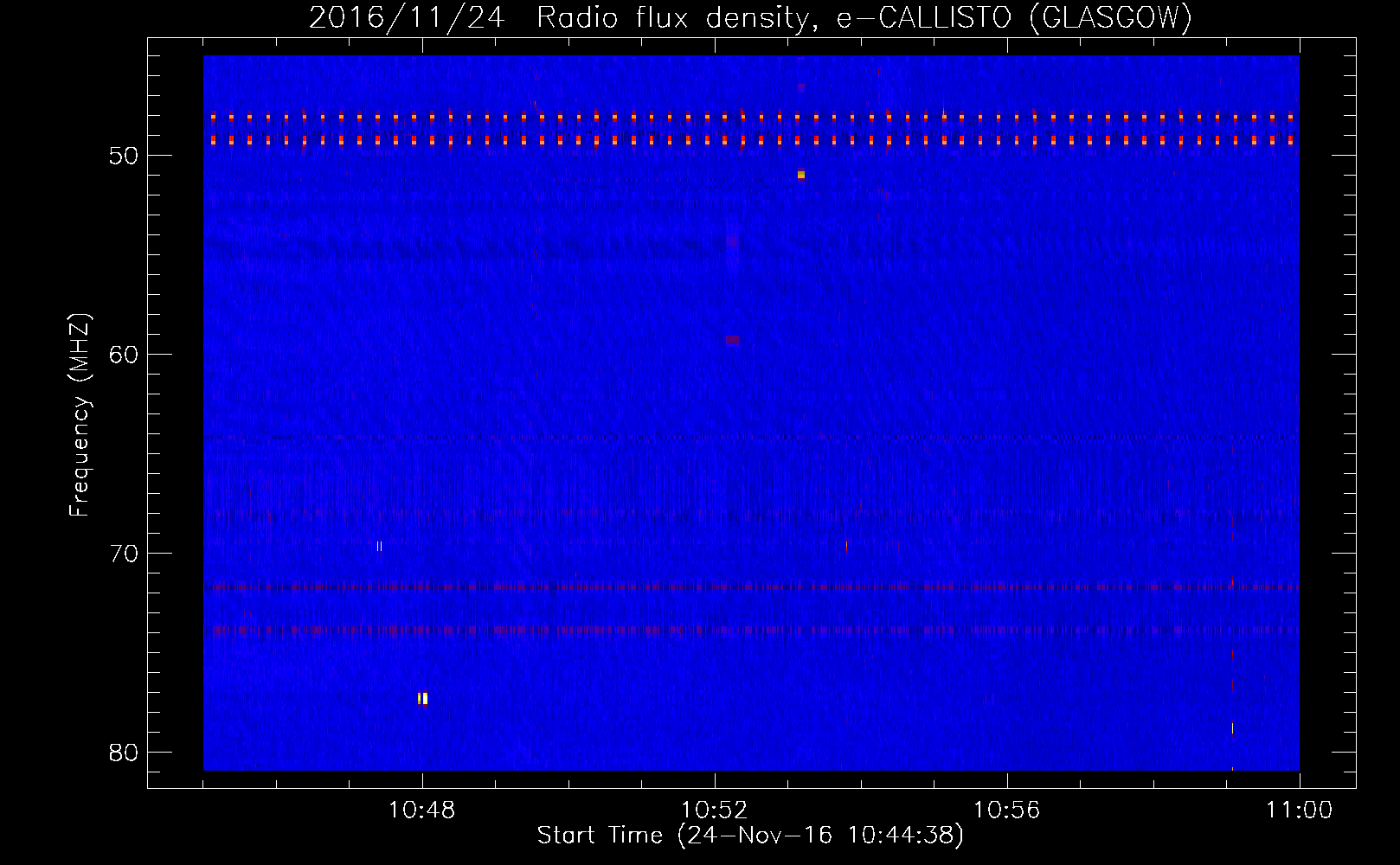Viewport: 1400px width, 865px height.
Task: Click the 80 frequency tick label
Action: pyautogui.click(x=124, y=753)
